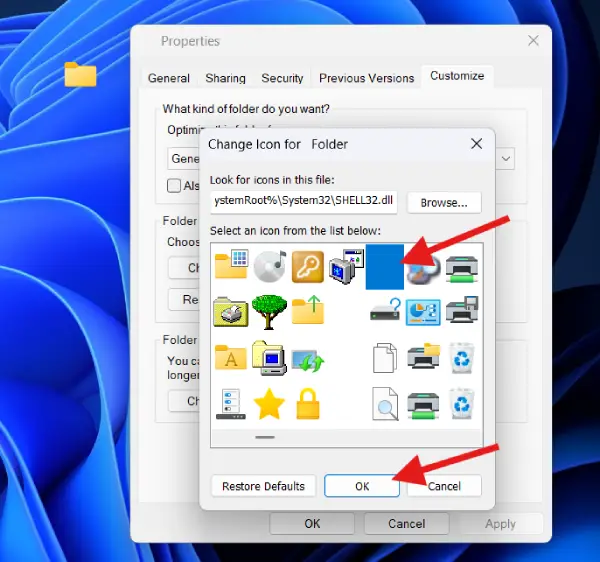This screenshot has width=600, height=562.
Task: Select the server with toggle switches icon
Action: [x=231, y=404]
